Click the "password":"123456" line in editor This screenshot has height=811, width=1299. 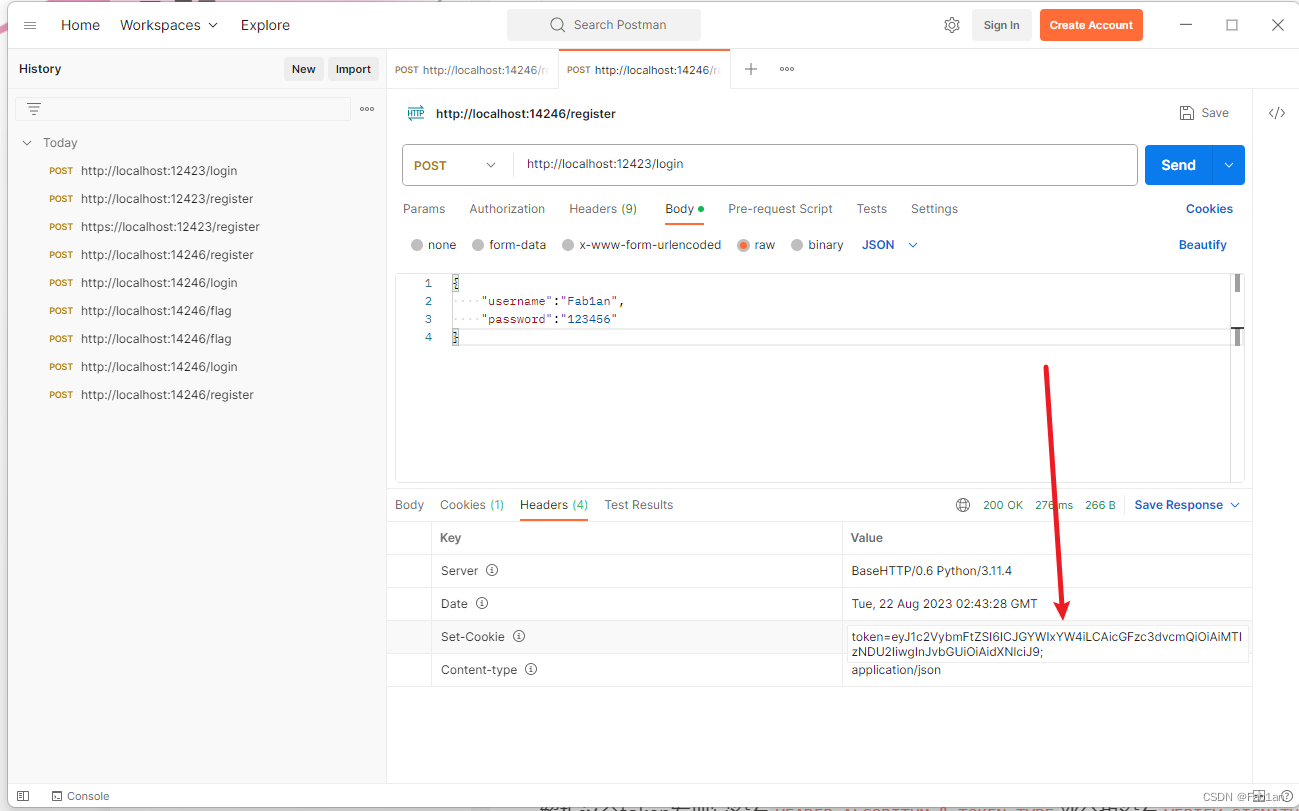click(x=550, y=319)
